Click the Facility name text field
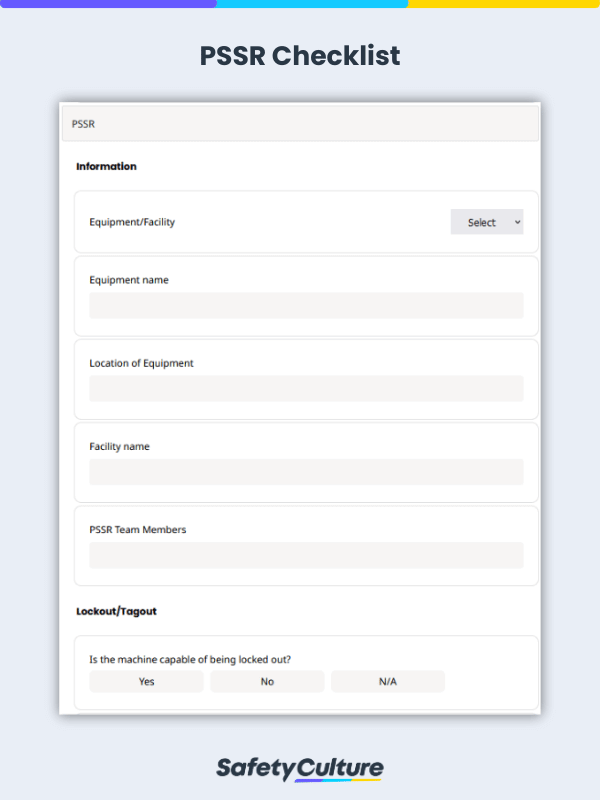This screenshot has width=600, height=800. (x=306, y=471)
